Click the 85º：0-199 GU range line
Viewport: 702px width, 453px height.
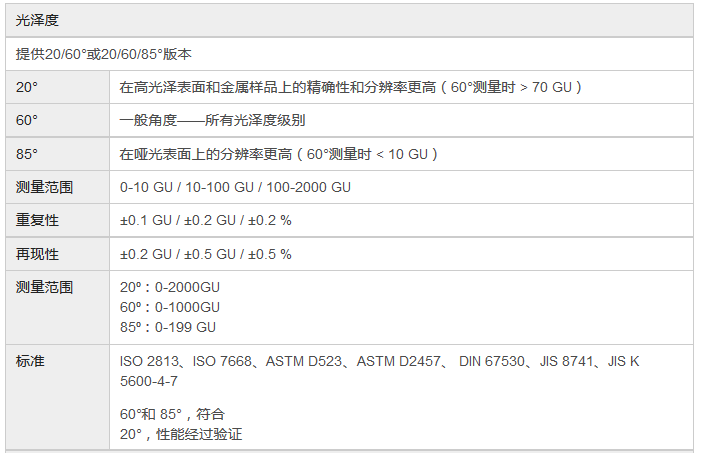point(168,327)
